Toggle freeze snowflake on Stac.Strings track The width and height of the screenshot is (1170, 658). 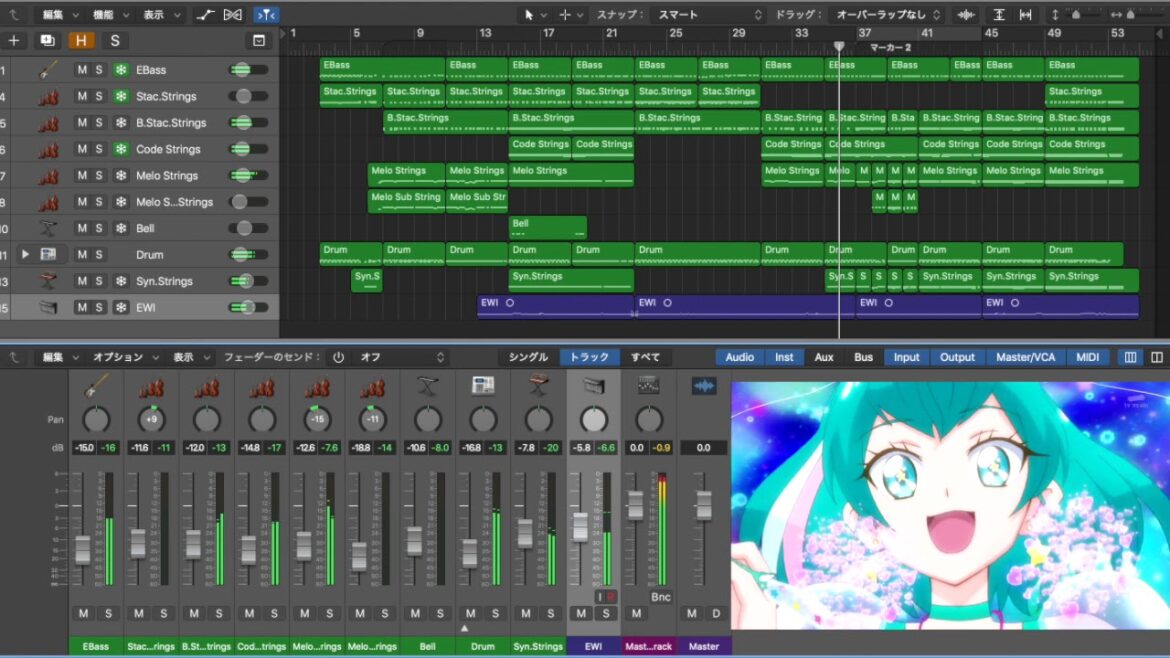point(121,97)
